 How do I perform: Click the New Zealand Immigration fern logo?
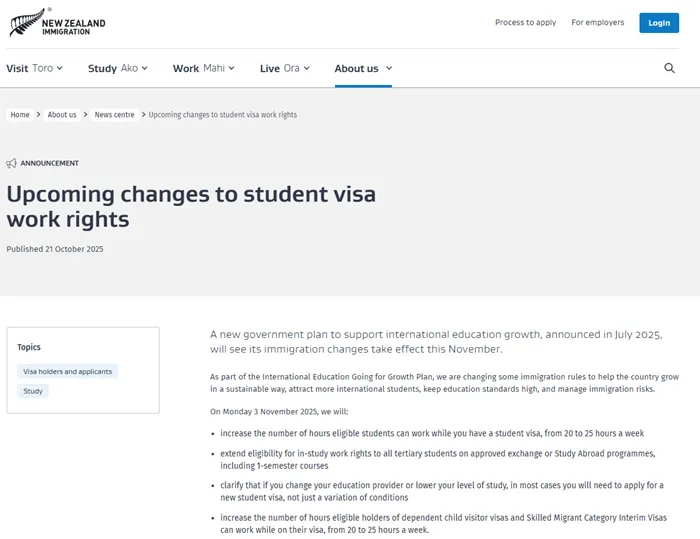point(27,22)
